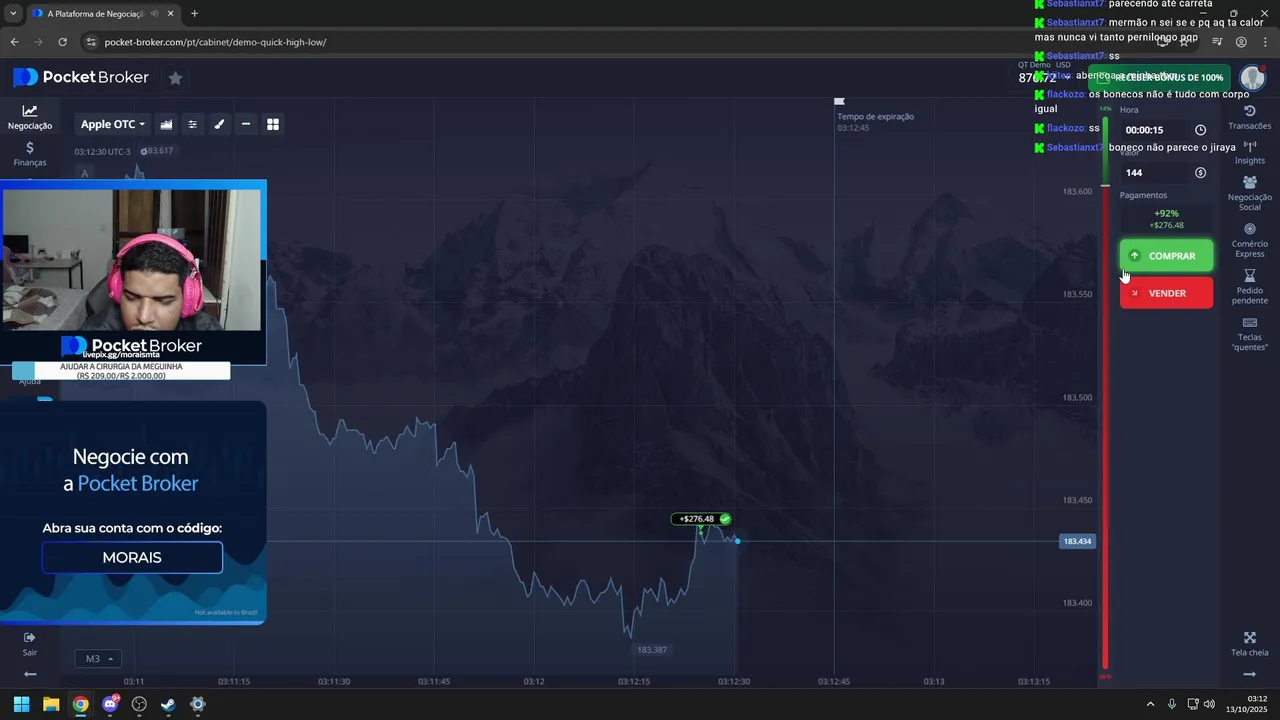Open Teclas quentes hotkeys panel
The height and width of the screenshot is (720, 1280).
pos(1249,334)
